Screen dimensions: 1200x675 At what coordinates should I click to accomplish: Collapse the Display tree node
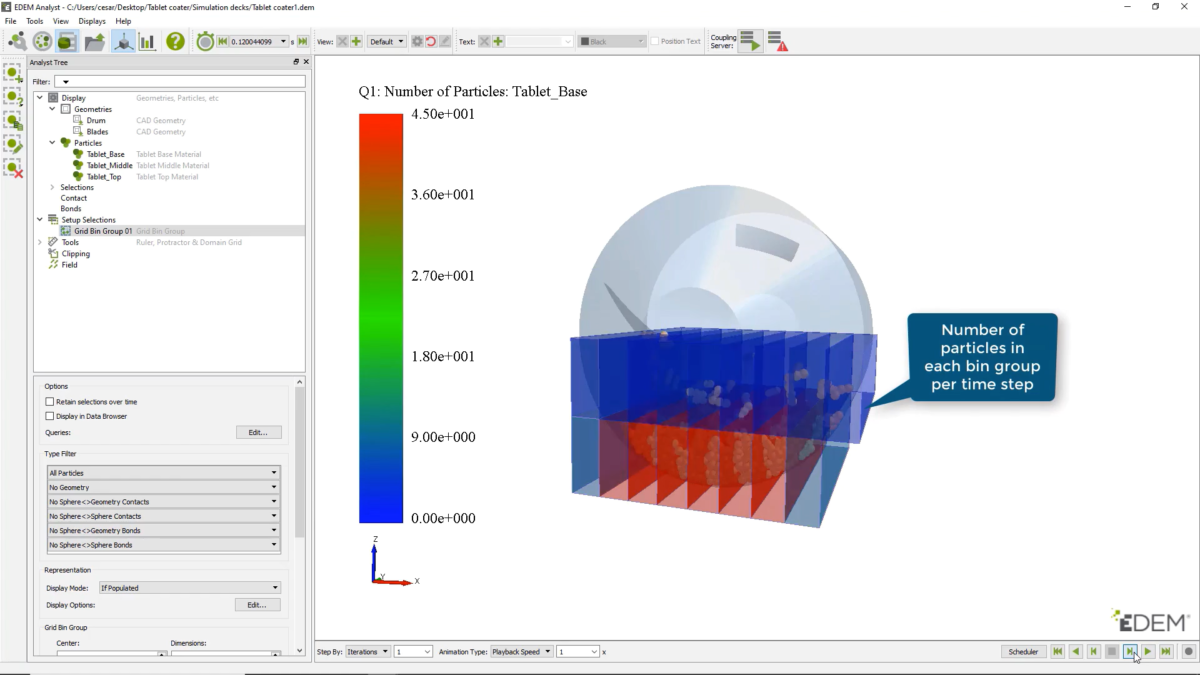click(x=40, y=98)
